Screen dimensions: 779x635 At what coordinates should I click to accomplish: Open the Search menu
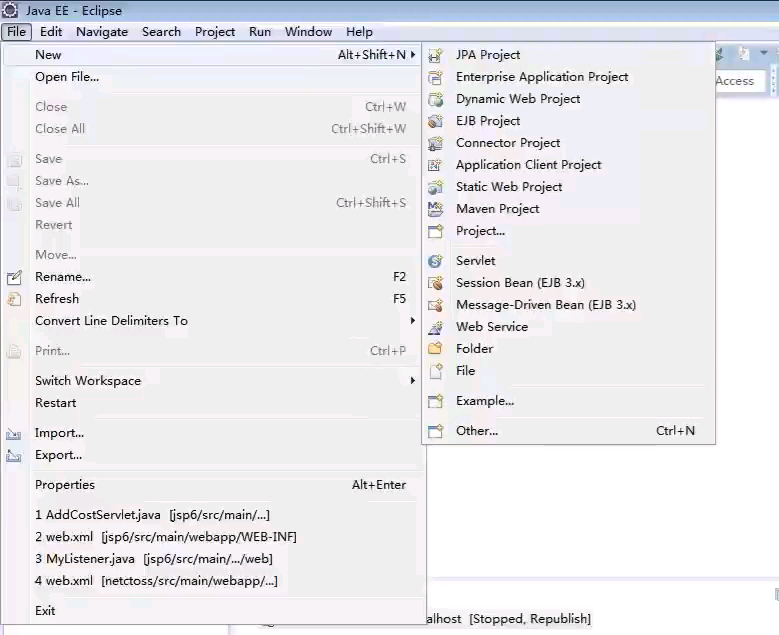(x=161, y=32)
